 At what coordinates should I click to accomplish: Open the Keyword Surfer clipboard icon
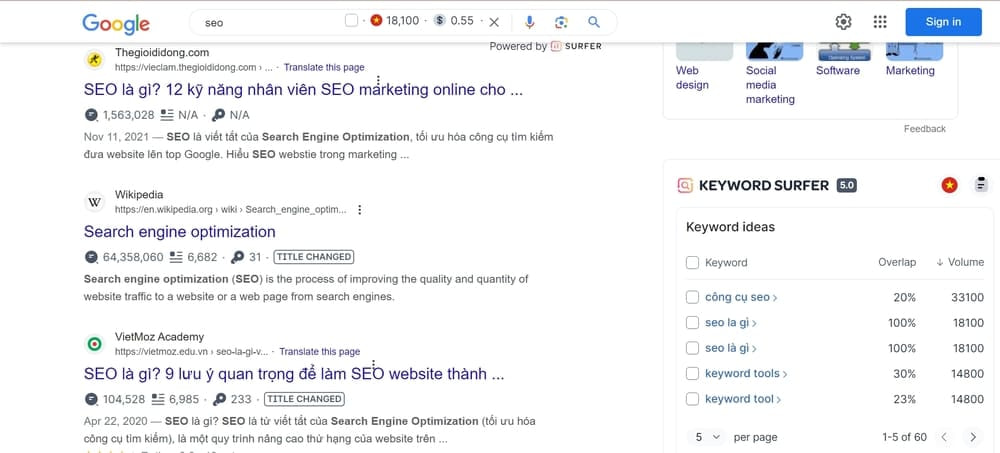[982, 184]
